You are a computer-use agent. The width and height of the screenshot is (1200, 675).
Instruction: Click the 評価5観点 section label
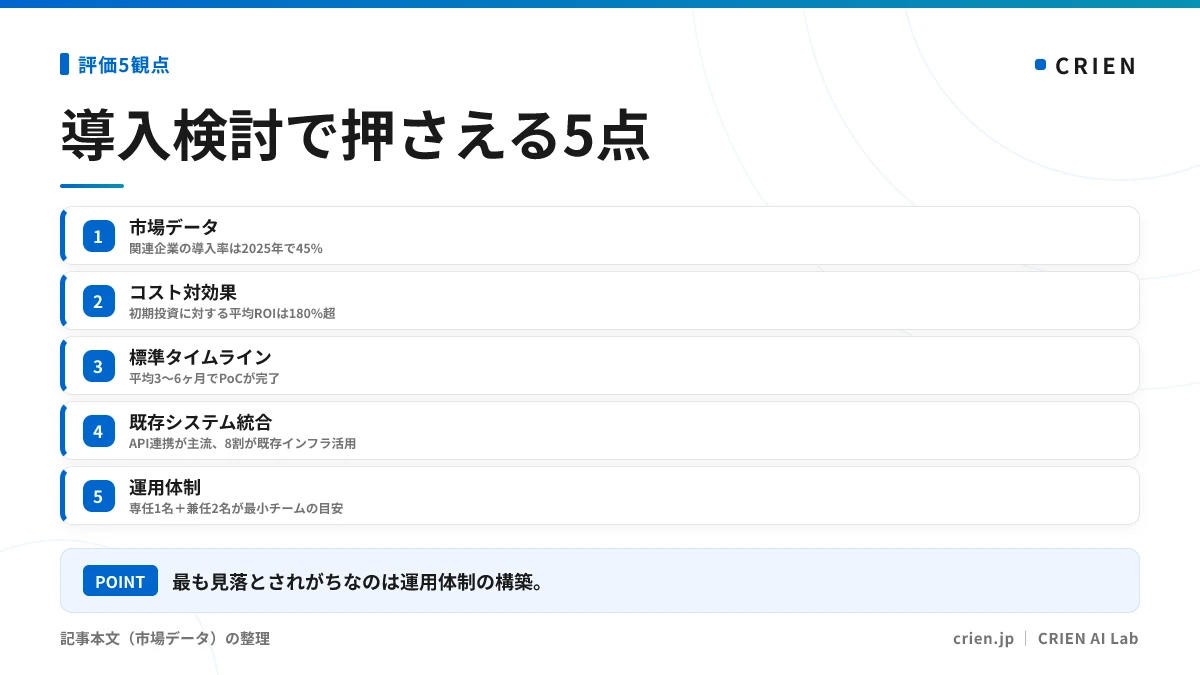pos(124,65)
